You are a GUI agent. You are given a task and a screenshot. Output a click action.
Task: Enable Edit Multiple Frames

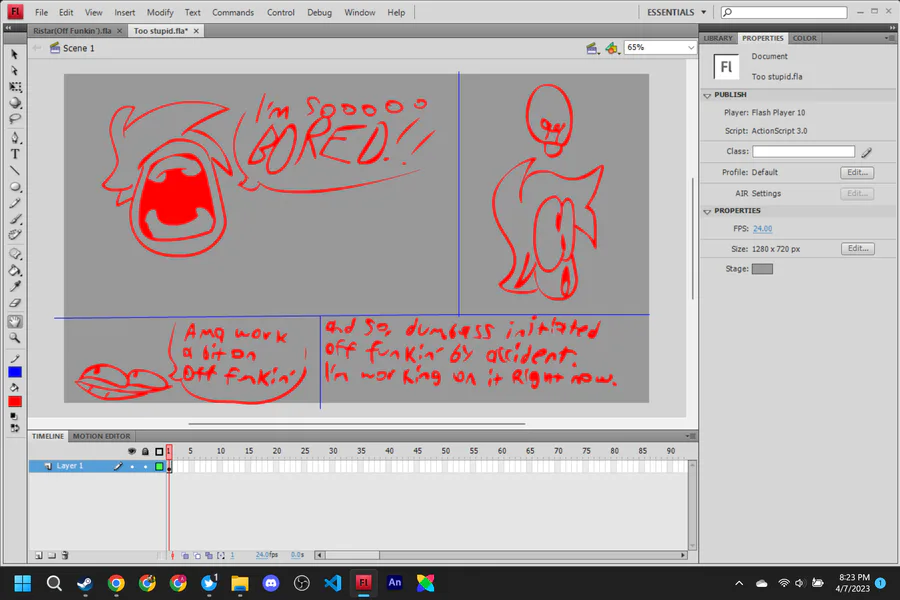[209, 555]
